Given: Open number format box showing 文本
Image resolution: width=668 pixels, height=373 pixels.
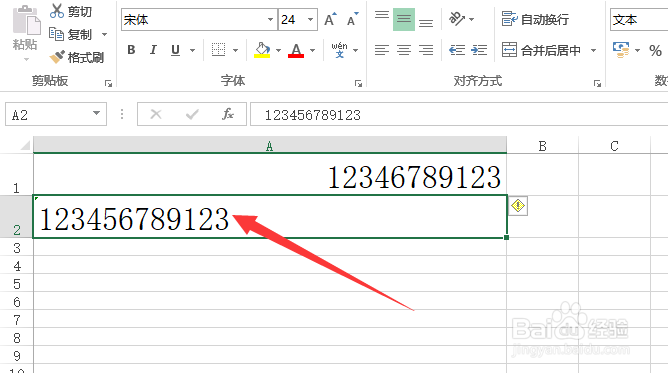Looking at the screenshot, I should coord(639,20).
